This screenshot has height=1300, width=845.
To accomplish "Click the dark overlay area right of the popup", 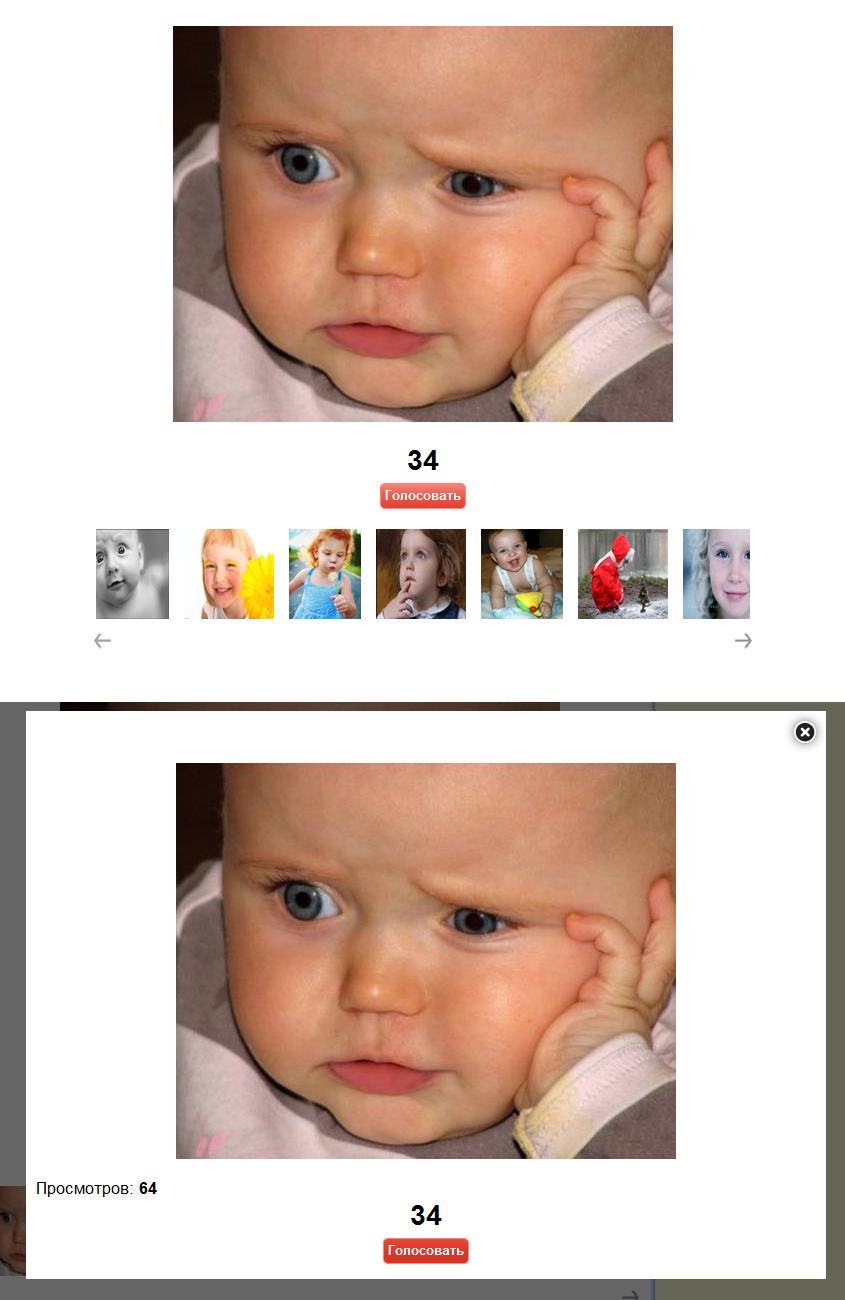I will 835,1000.
